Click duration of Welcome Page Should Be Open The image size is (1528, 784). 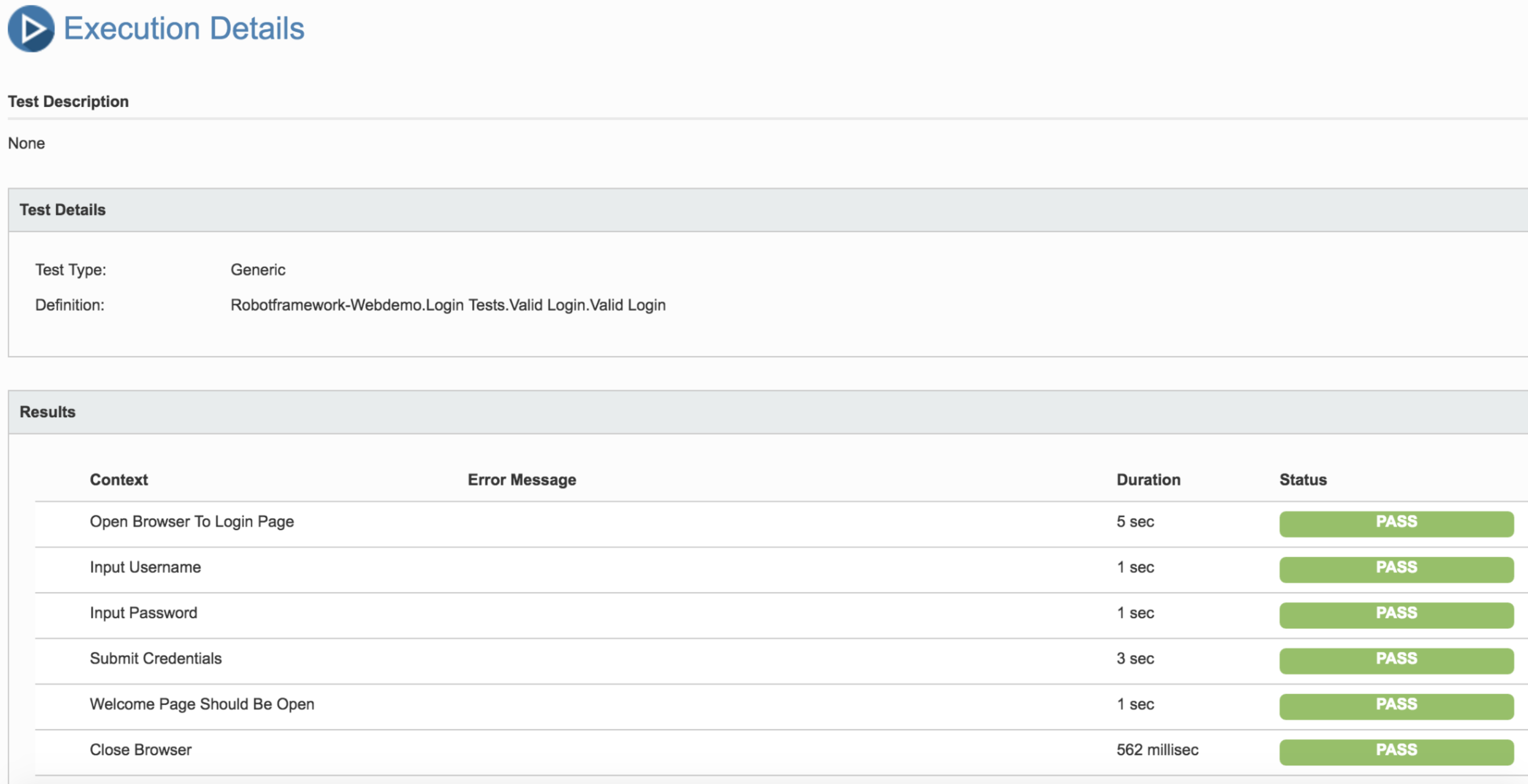(1135, 705)
